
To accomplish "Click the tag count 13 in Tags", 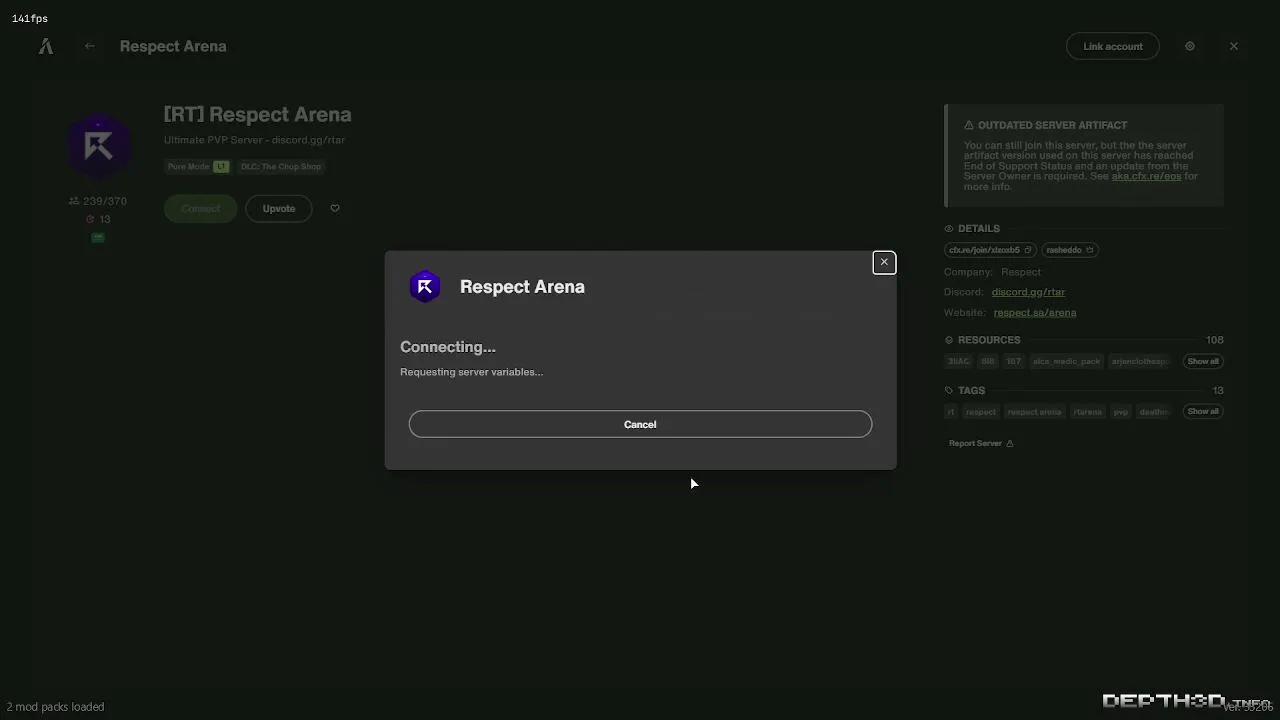I will [x=1218, y=391].
